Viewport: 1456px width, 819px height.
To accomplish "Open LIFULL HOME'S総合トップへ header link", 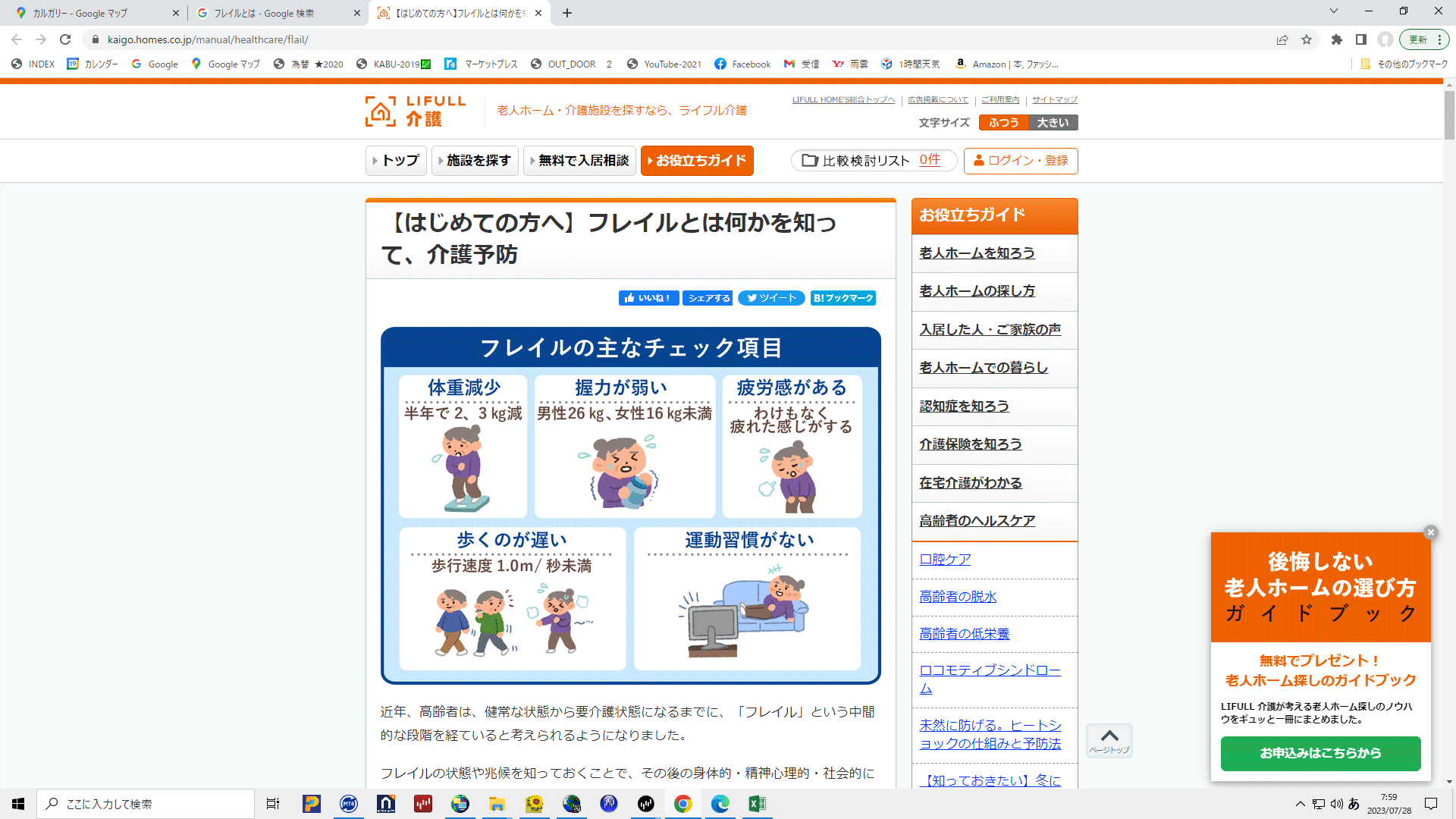I will point(843,99).
